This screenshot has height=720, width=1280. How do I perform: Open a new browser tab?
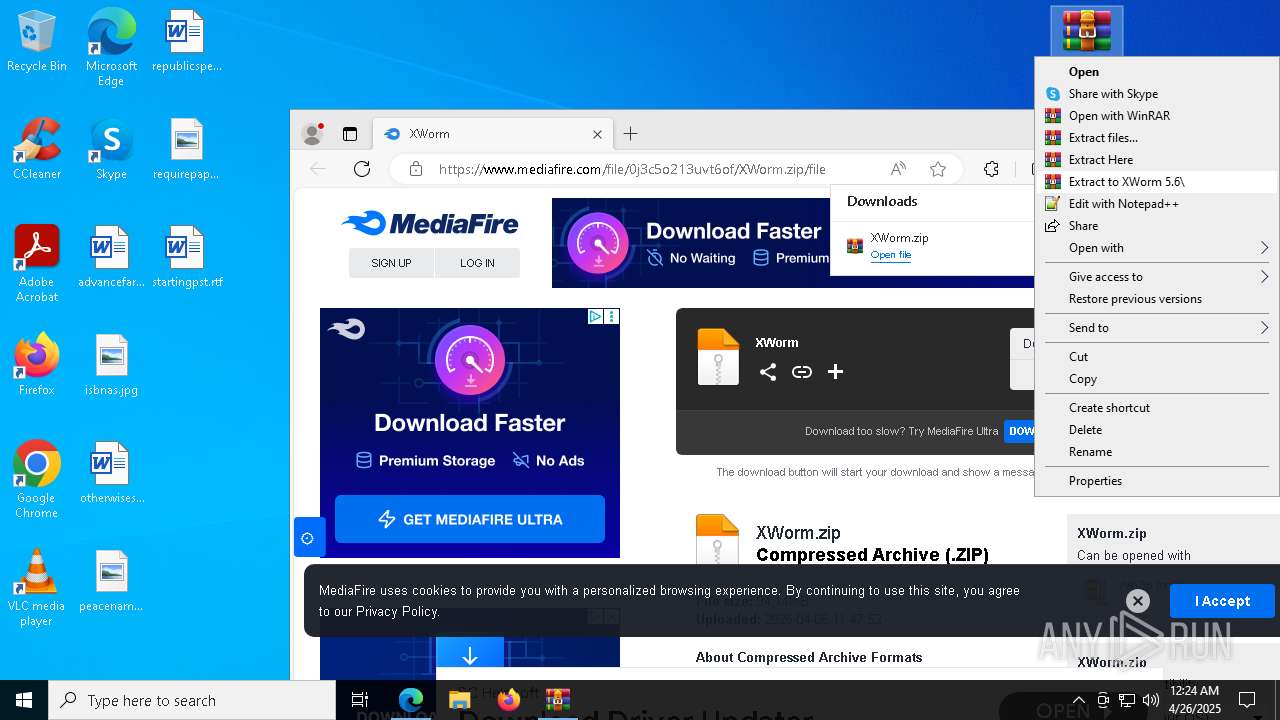coord(631,134)
